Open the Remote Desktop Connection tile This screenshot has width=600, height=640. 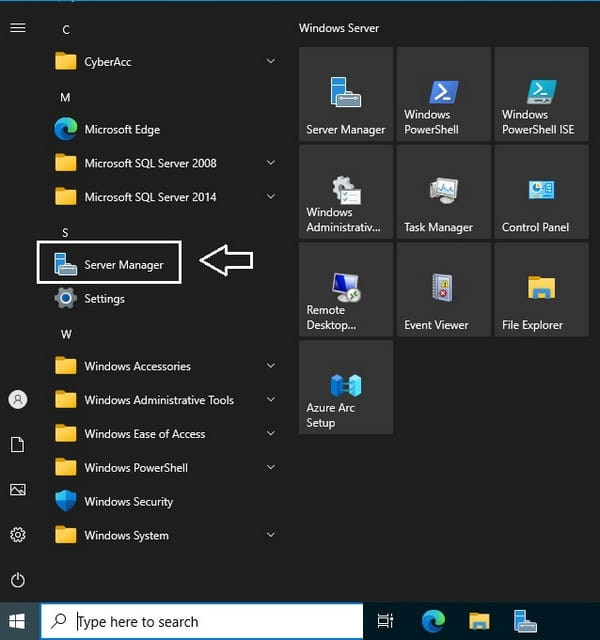click(x=346, y=290)
